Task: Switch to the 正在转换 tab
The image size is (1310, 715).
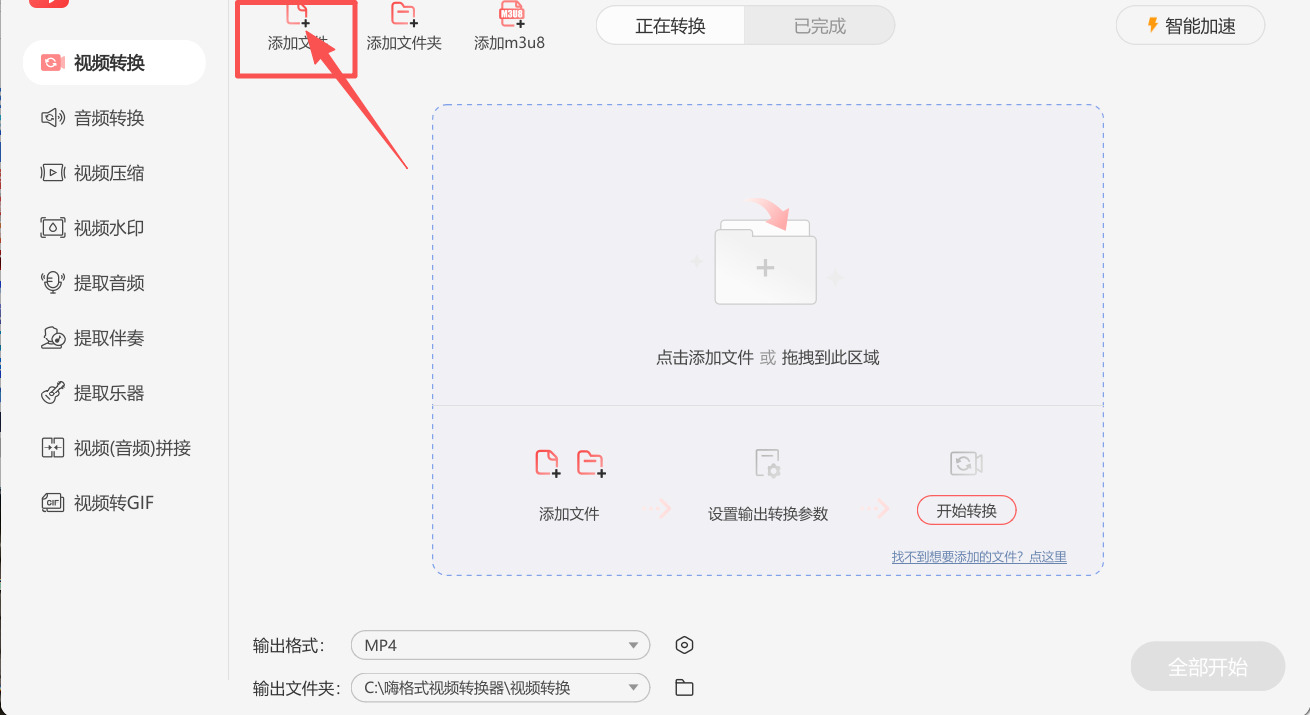Action: coord(671,26)
